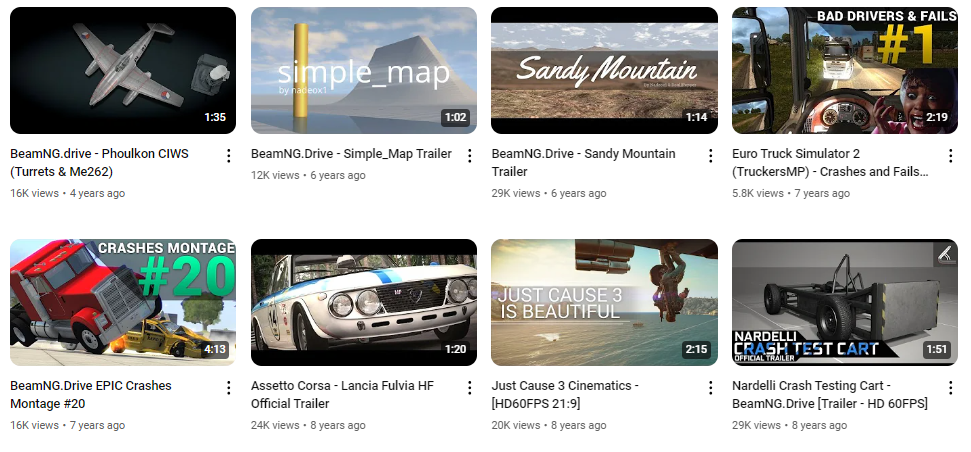Open Euro Truck Simulator 2 Crashes title
Screen dimensions: 971x452
click(x=830, y=162)
